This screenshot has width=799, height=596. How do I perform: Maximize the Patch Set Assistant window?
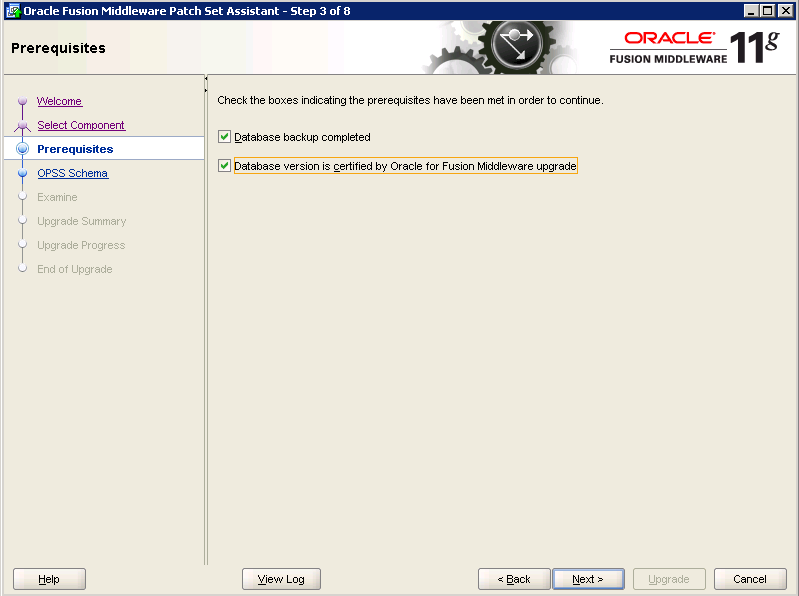coord(767,11)
